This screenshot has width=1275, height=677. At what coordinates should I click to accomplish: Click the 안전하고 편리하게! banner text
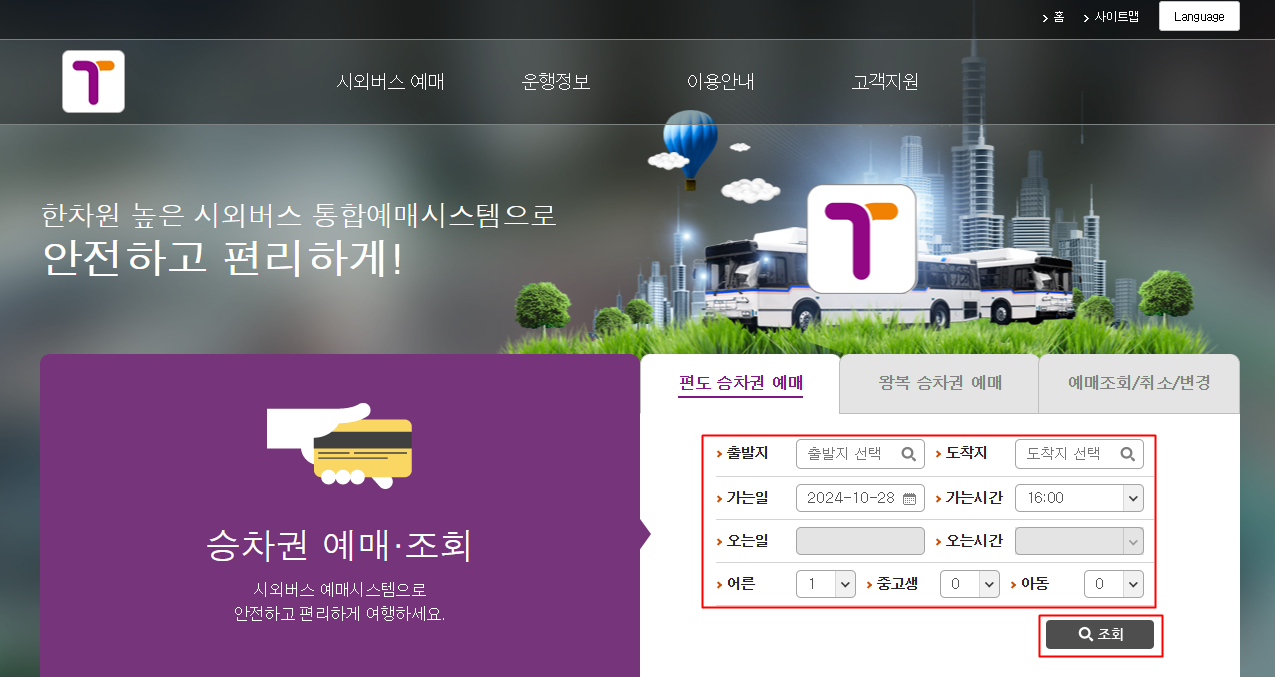tap(223, 259)
